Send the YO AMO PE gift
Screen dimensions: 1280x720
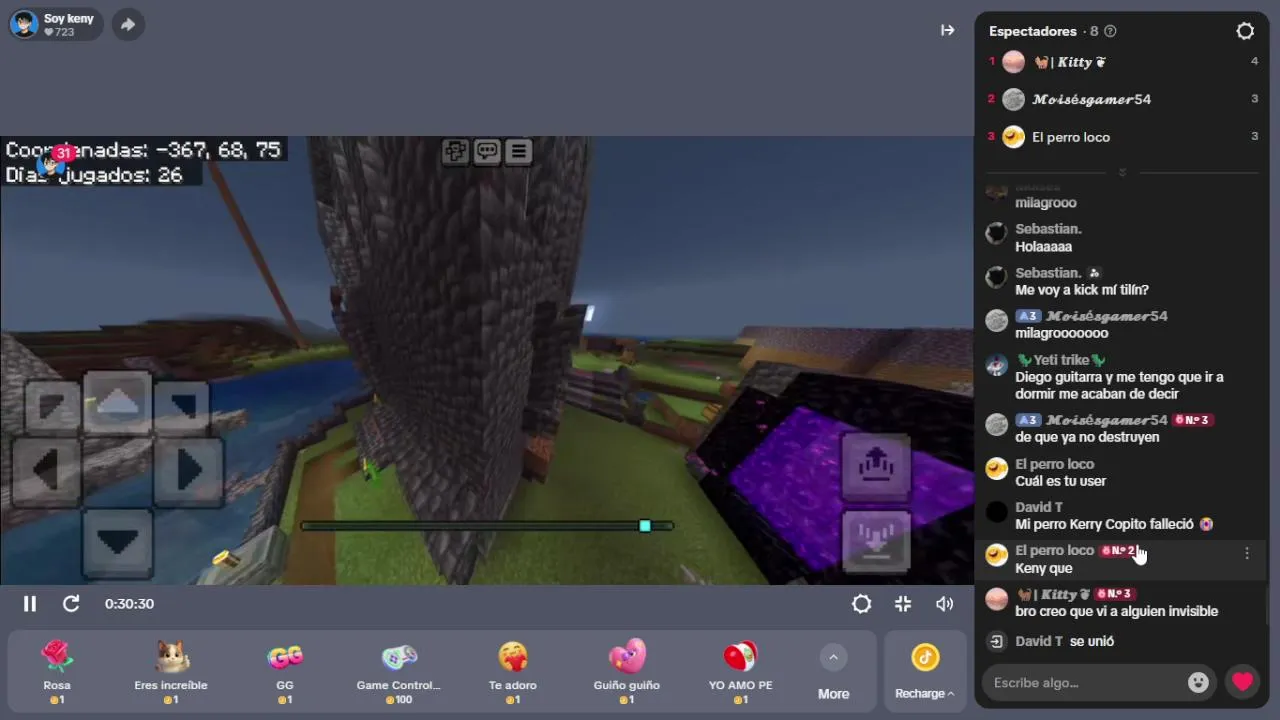(x=741, y=672)
